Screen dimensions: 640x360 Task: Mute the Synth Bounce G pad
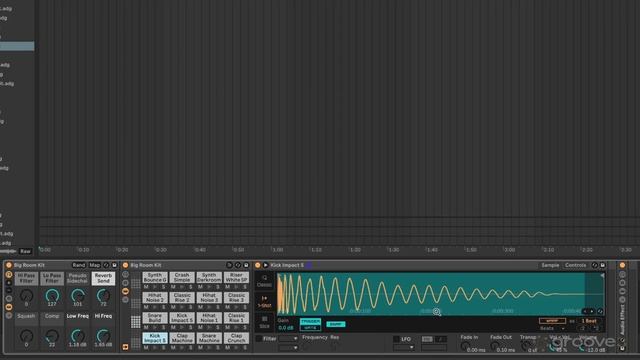click(146, 287)
